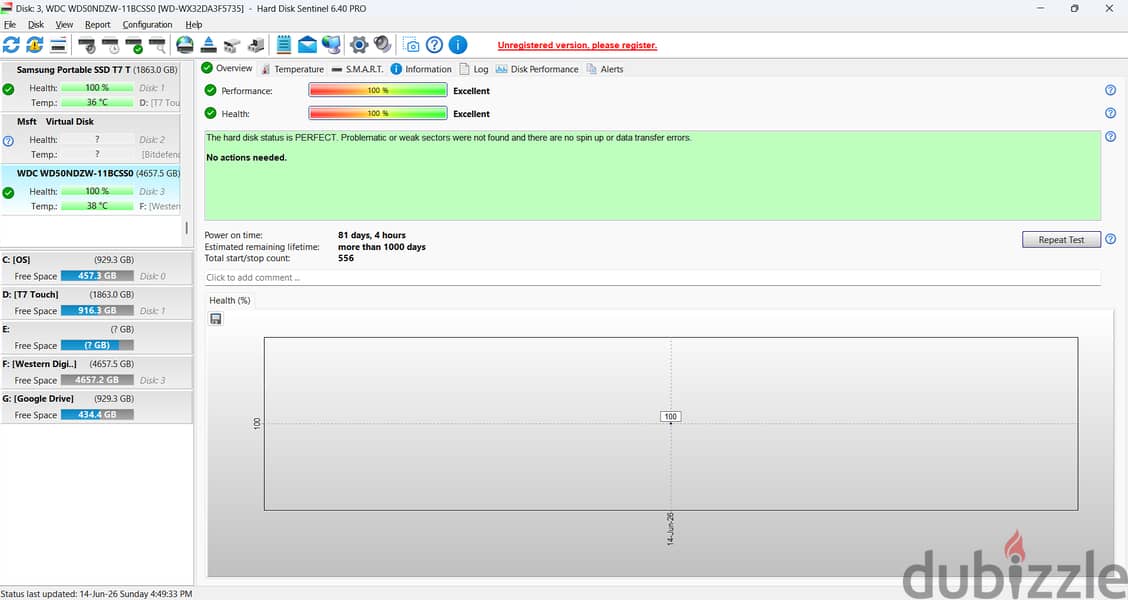The height and width of the screenshot is (600, 1128).
Task: Click the blue info circle toolbar icon
Action: 458,45
